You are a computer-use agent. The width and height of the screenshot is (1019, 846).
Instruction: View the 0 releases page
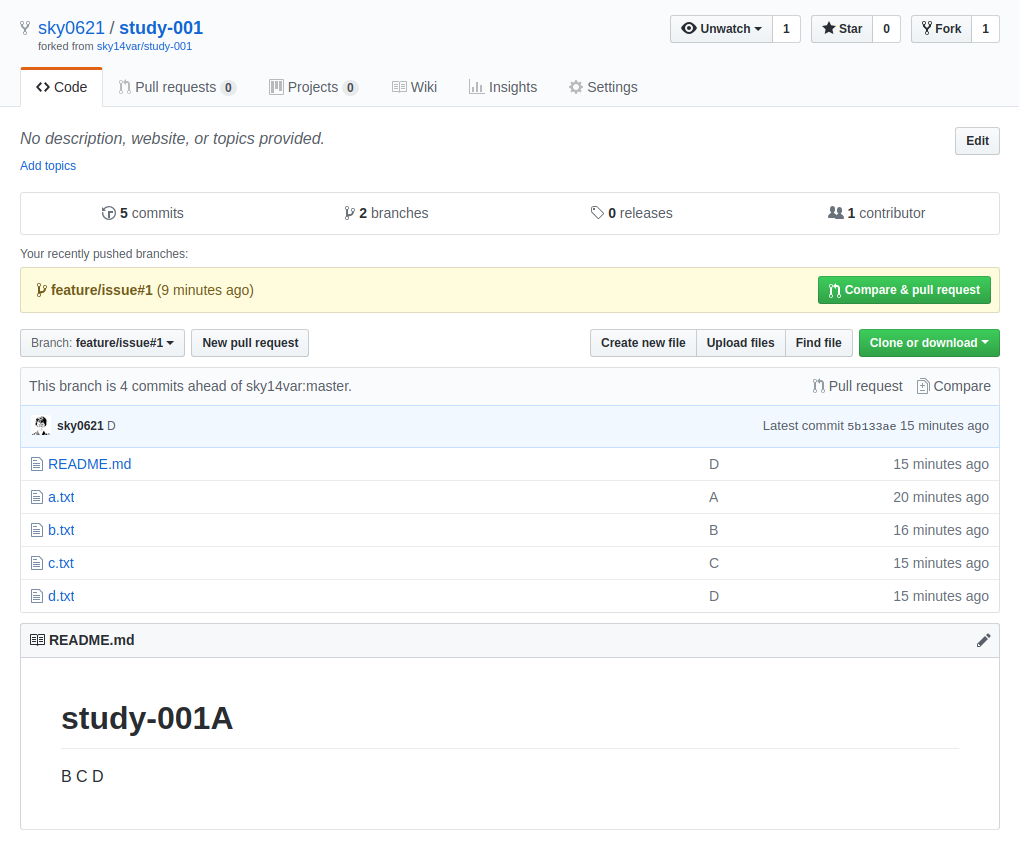pos(631,213)
